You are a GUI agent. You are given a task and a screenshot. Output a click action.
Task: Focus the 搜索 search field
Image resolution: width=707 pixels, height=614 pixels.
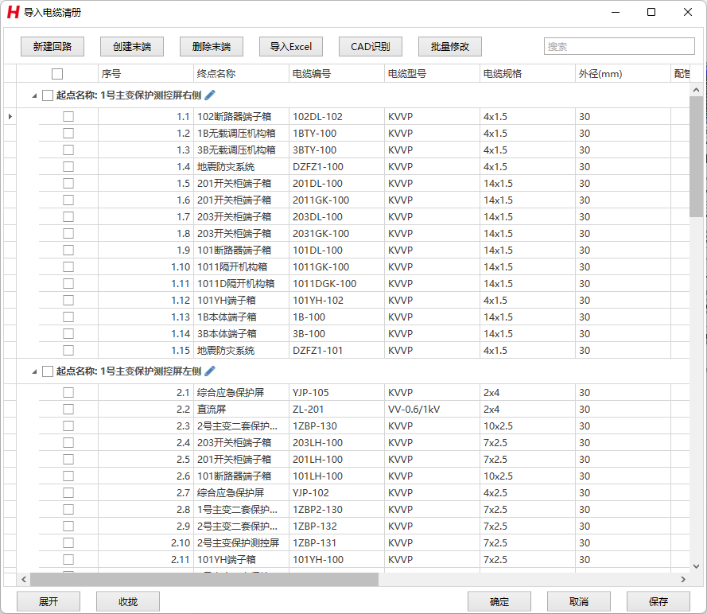pyautogui.click(x=618, y=46)
